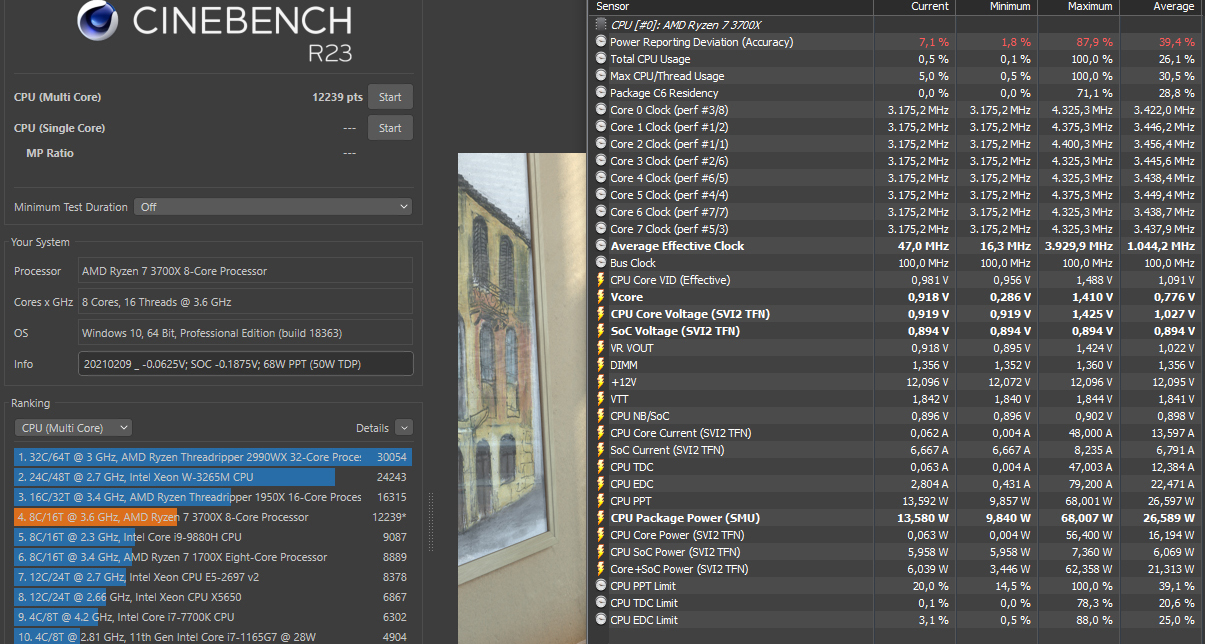The height and width of the screenshot is (644, 1205).
Task: Select the Ryzen 7 1700X ranking entry
Action: 213,557
